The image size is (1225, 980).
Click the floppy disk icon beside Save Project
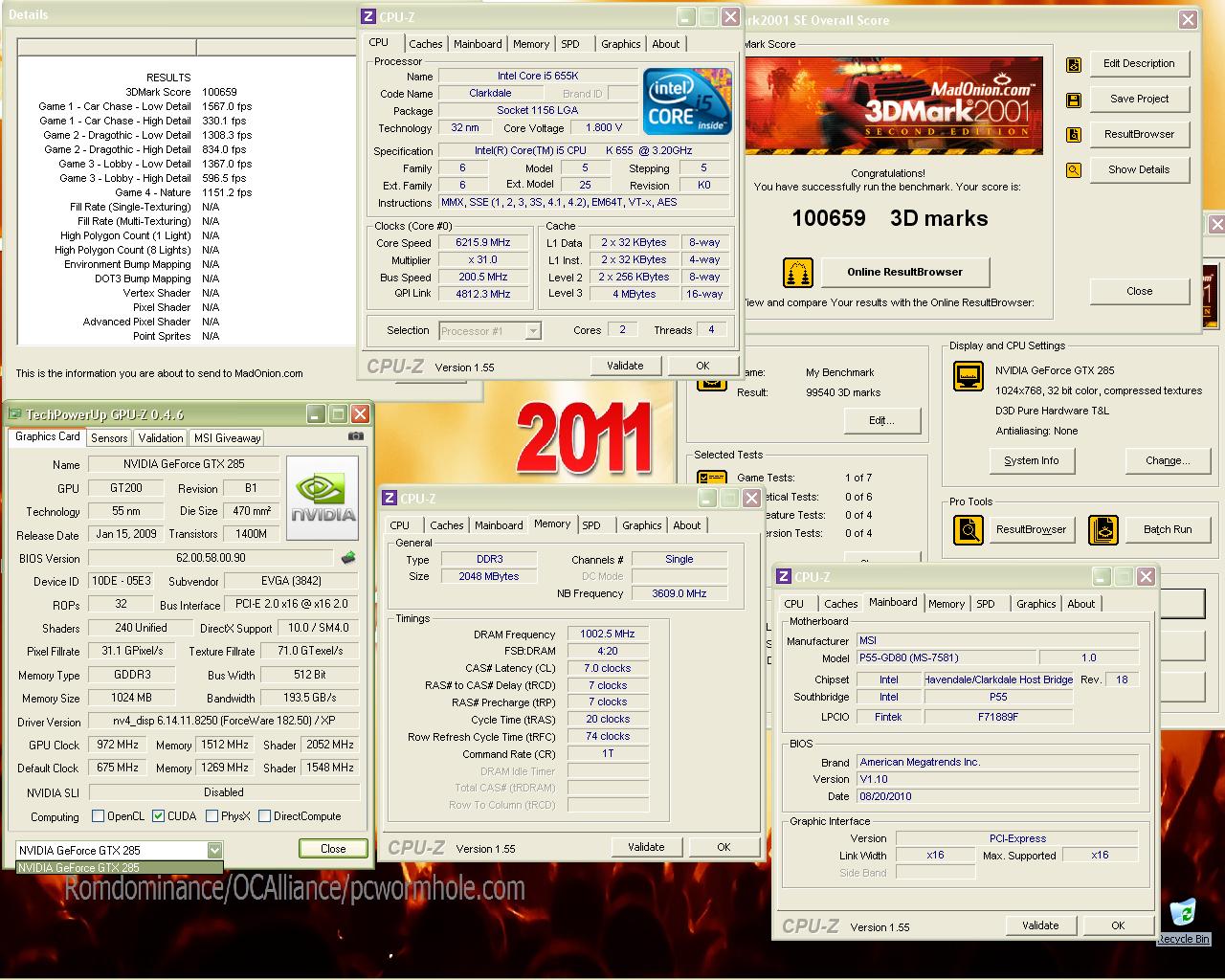tap(1074, 100)
